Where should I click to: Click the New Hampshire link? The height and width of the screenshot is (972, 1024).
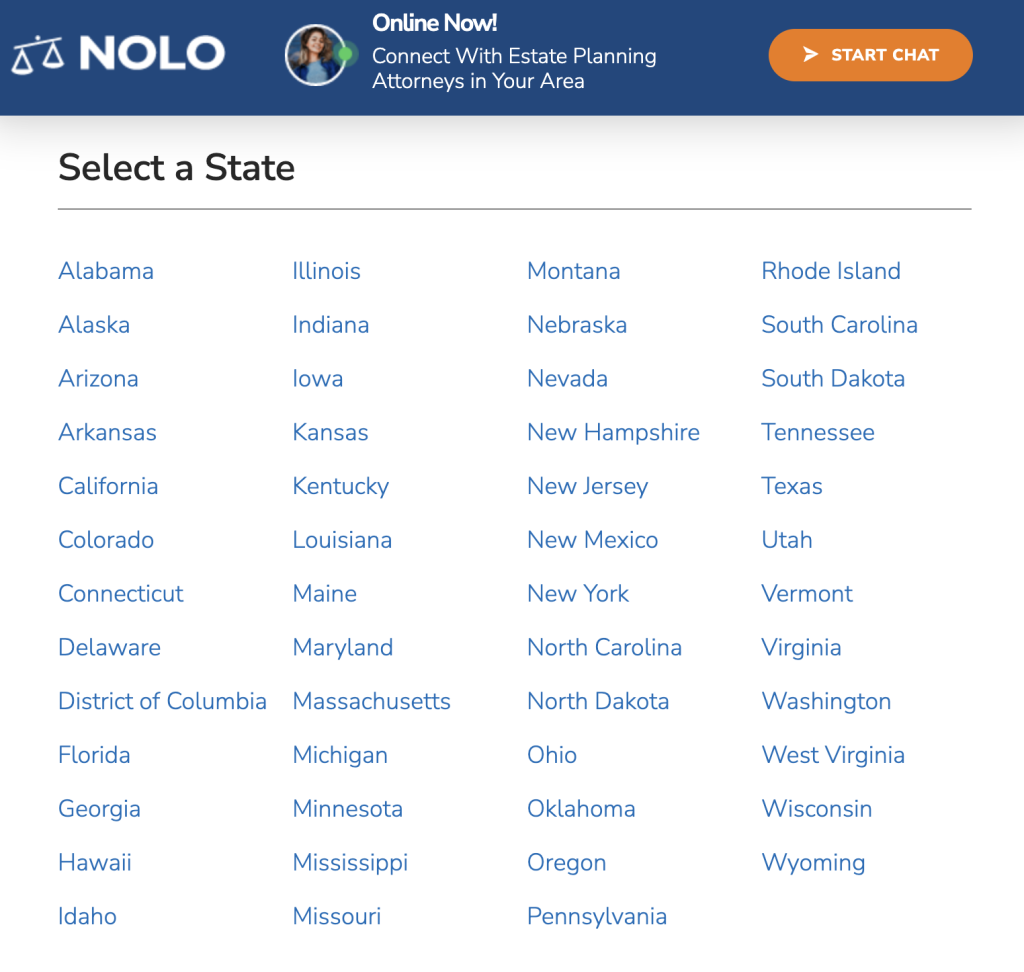point(613,432)
